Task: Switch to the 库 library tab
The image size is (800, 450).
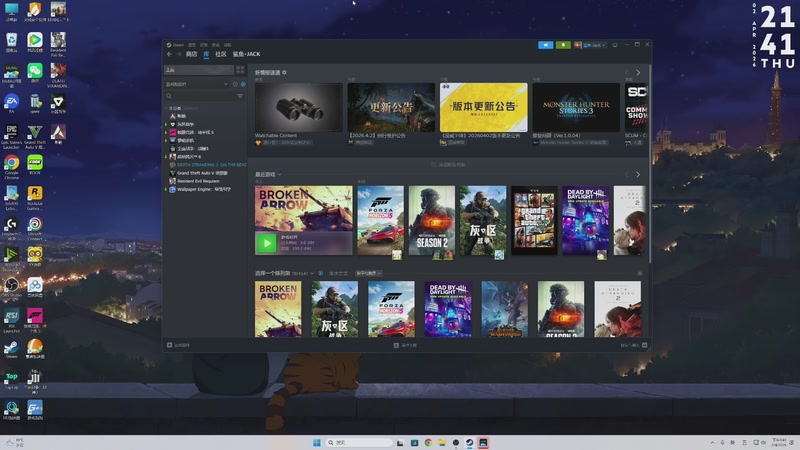Action: point(206,54)
